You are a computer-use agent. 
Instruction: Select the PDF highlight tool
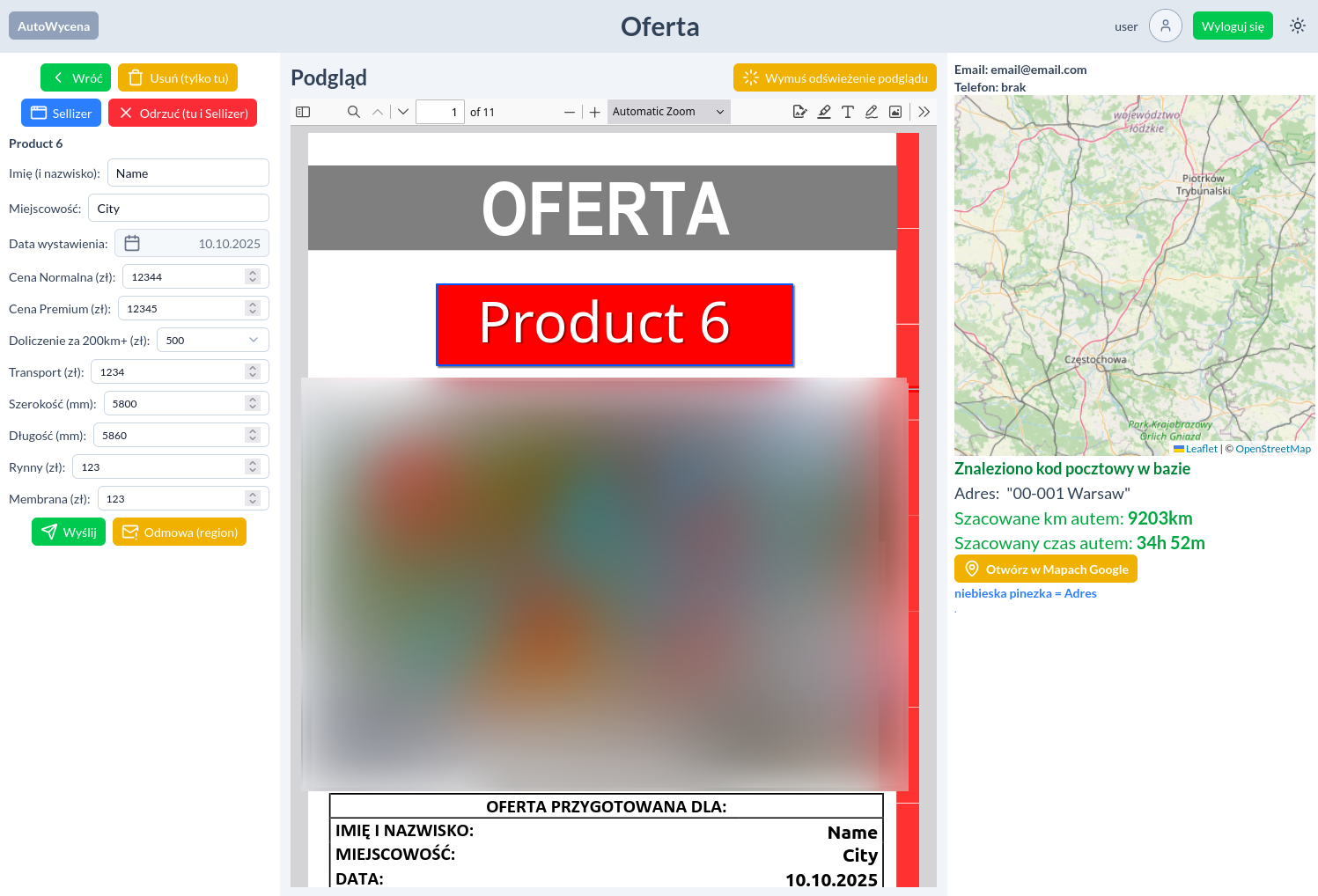point(824,112)
